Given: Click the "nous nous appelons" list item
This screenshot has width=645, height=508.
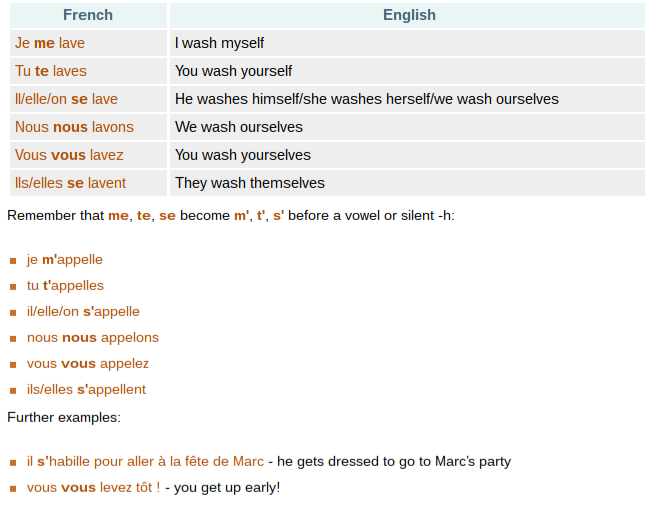Looking at the screenshot, I should [x=93, y=338].
